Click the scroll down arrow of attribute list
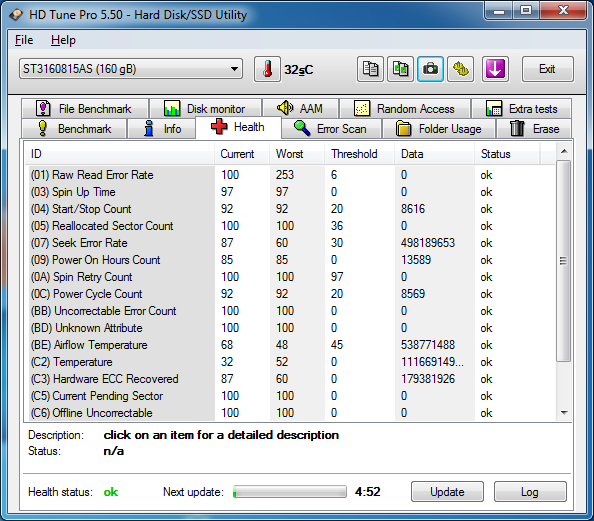The image size is (594, 521). (564, 413)
